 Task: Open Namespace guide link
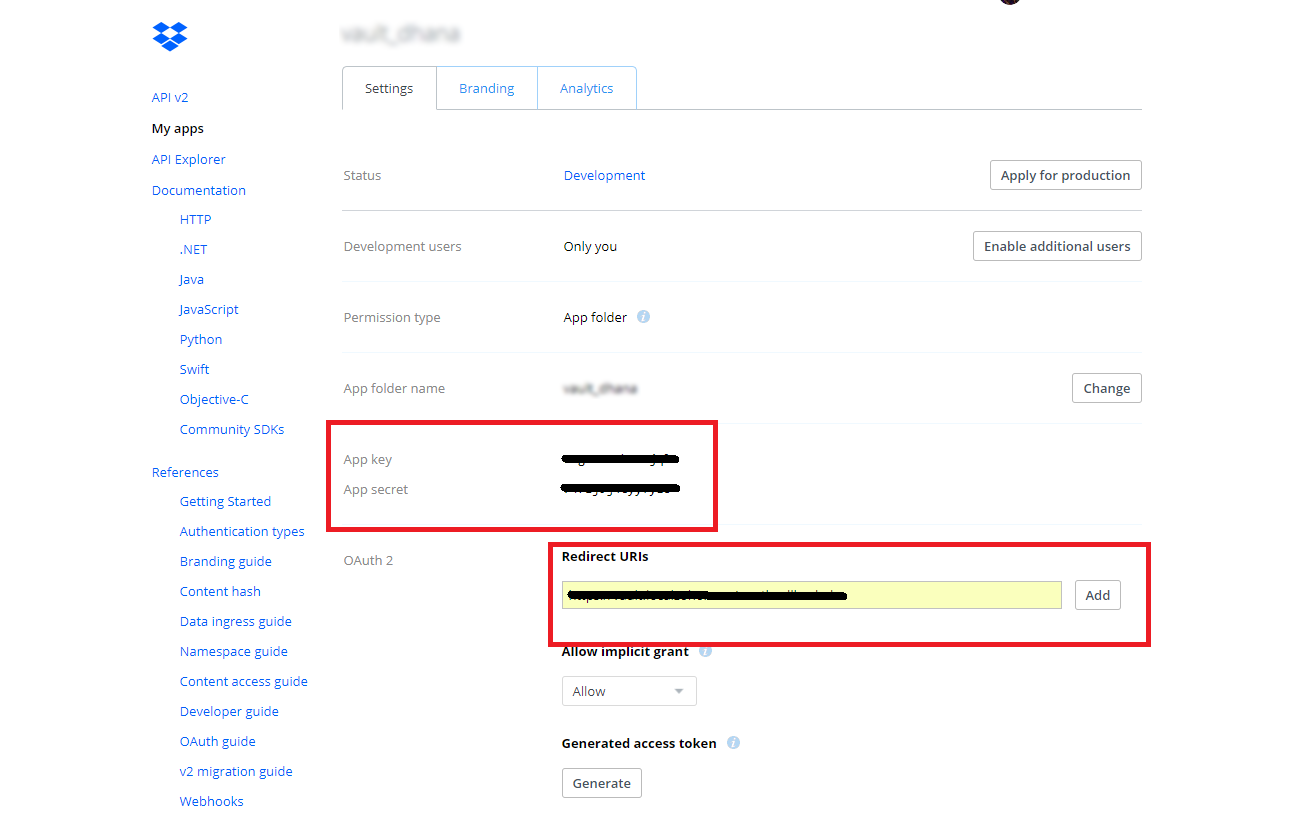[x=234, y=651]
